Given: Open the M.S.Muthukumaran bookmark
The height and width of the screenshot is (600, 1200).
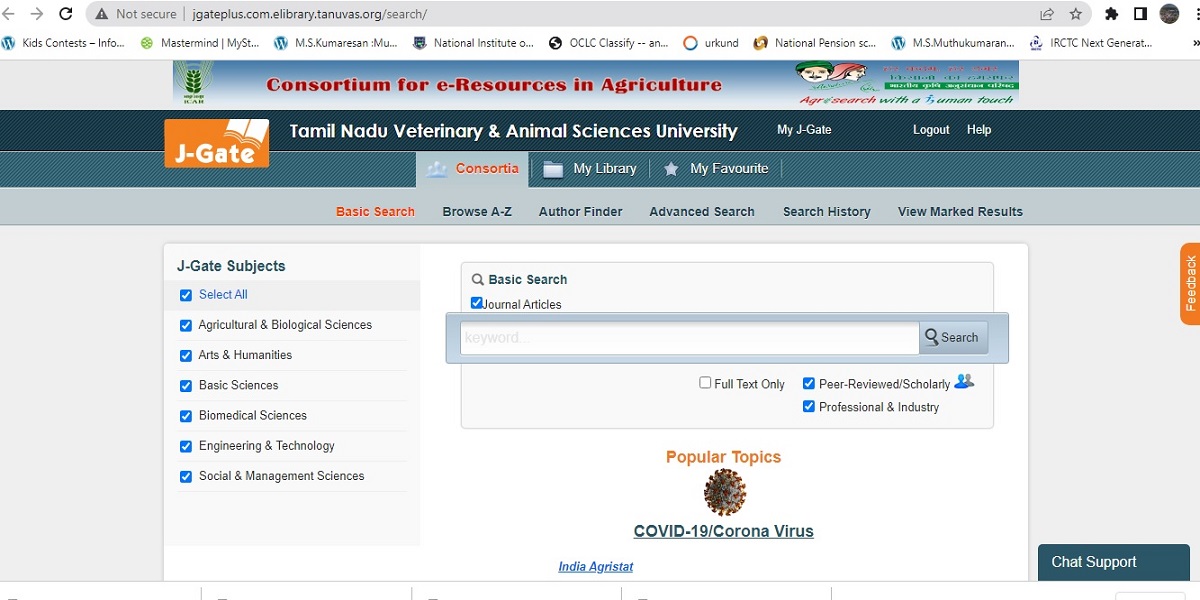Looking at the screenshot, I should (x=953, y=43).
